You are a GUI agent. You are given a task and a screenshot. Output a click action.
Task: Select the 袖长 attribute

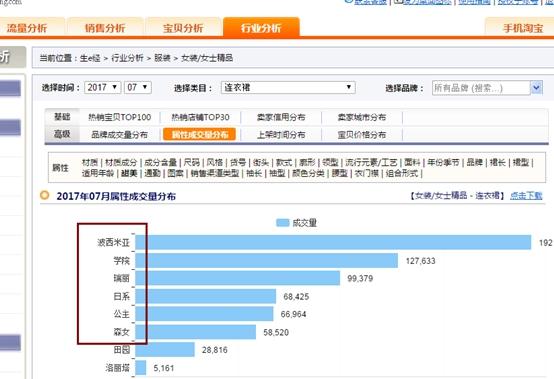point(254,173)
